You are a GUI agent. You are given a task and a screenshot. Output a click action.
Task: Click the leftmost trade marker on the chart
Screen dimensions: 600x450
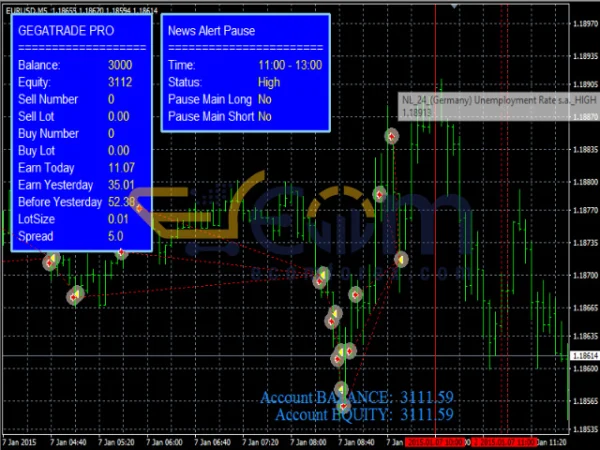[x=51, y=261]
